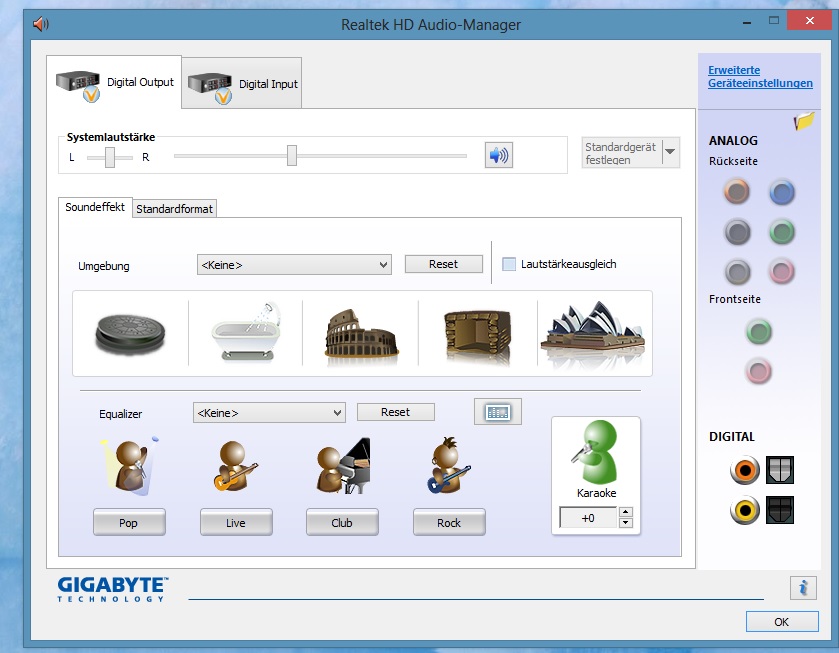Click the green rear analog jack

pos(782,232)
